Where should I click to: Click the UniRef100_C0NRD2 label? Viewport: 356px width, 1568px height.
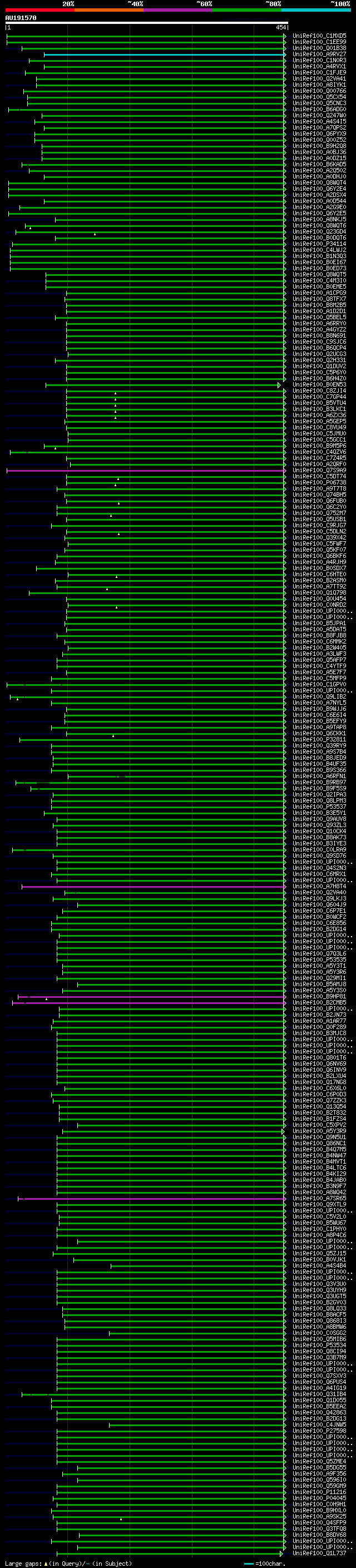pyautogui.click(x=319, y=605)
